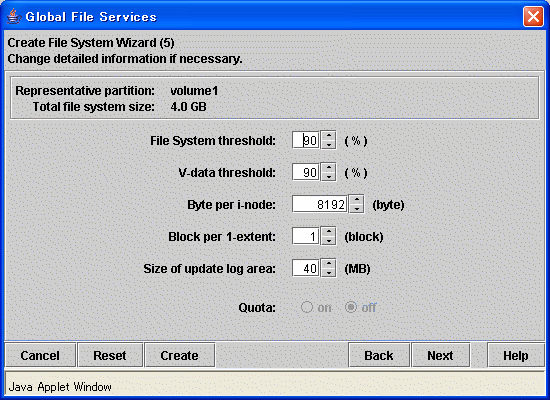The width and height of the screenshot is (550, 400).
Task: Proceed with the Next button
Action: (x=441, y=355)
